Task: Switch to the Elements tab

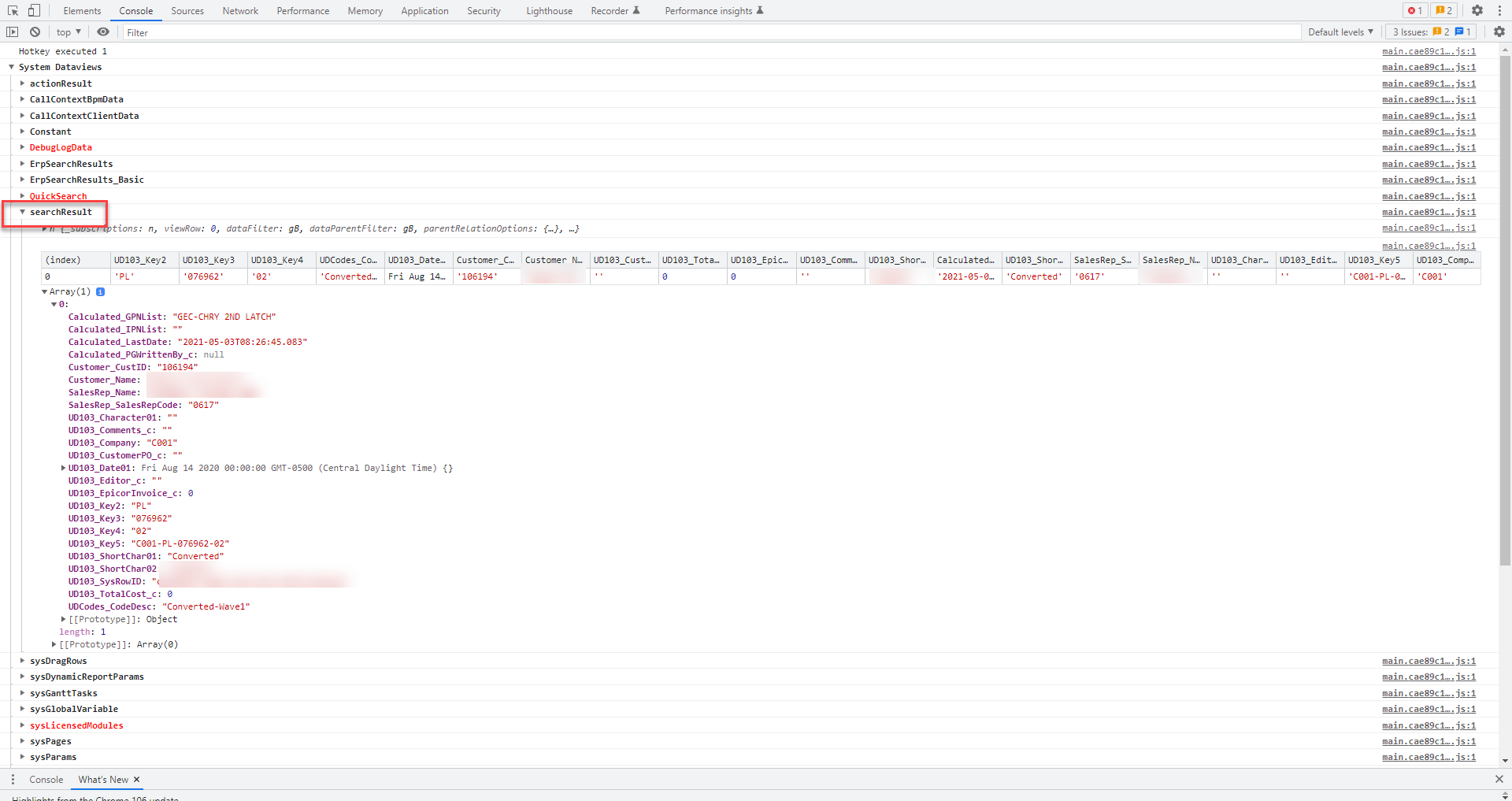Action: [x=83, y=11]
